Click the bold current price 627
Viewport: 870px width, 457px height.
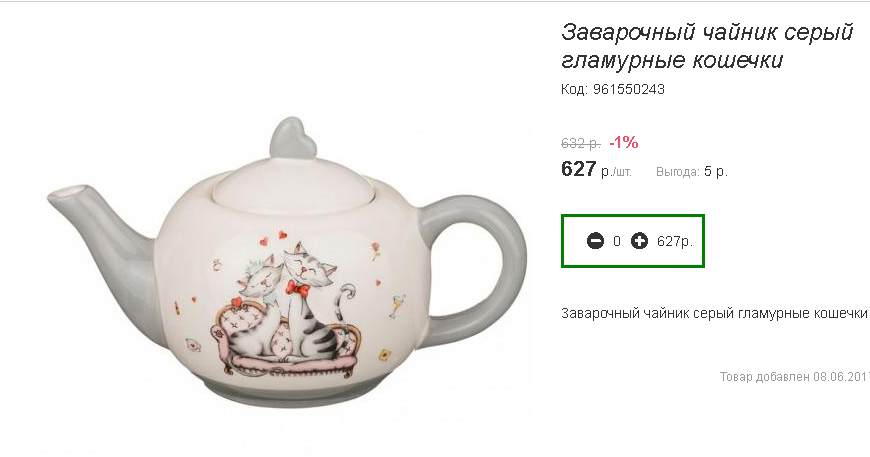coord(579,169)
